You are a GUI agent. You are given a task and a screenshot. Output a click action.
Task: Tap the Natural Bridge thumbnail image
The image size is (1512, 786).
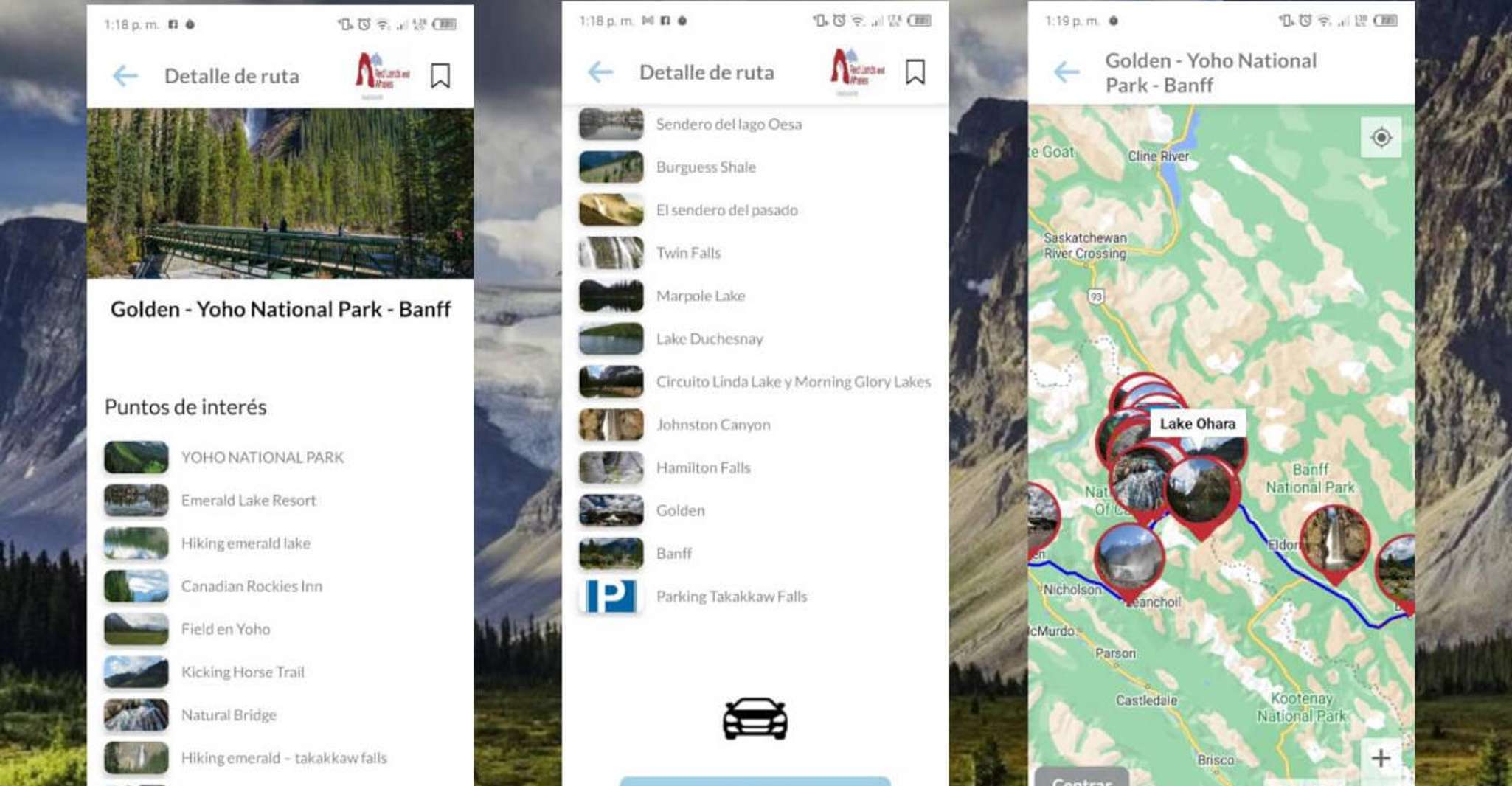click(136, 714)
